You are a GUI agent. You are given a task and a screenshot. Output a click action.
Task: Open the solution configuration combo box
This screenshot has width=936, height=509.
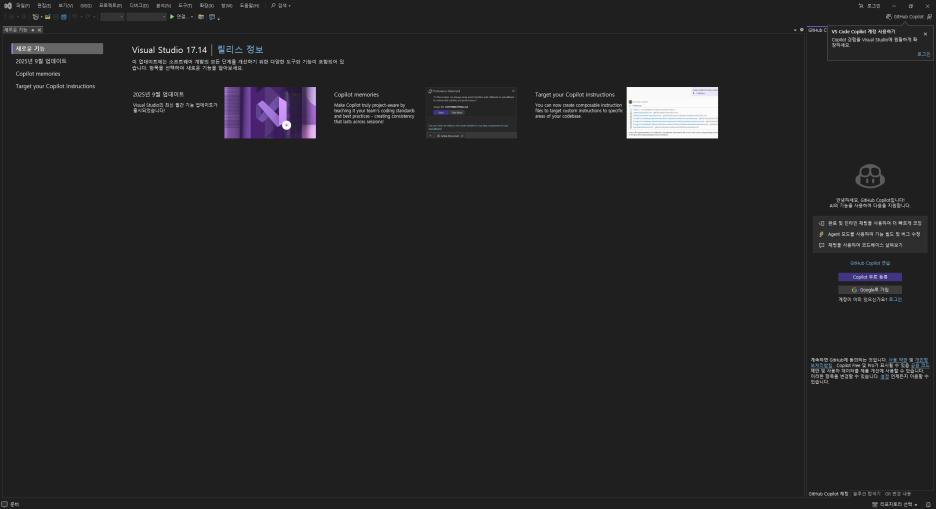click(112, 17)
